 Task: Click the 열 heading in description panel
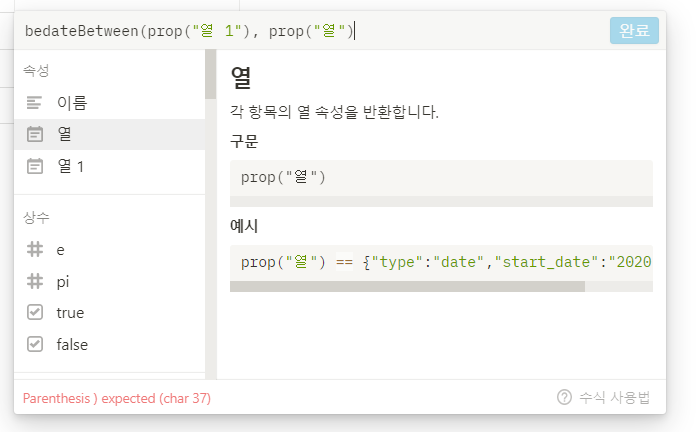241,77
